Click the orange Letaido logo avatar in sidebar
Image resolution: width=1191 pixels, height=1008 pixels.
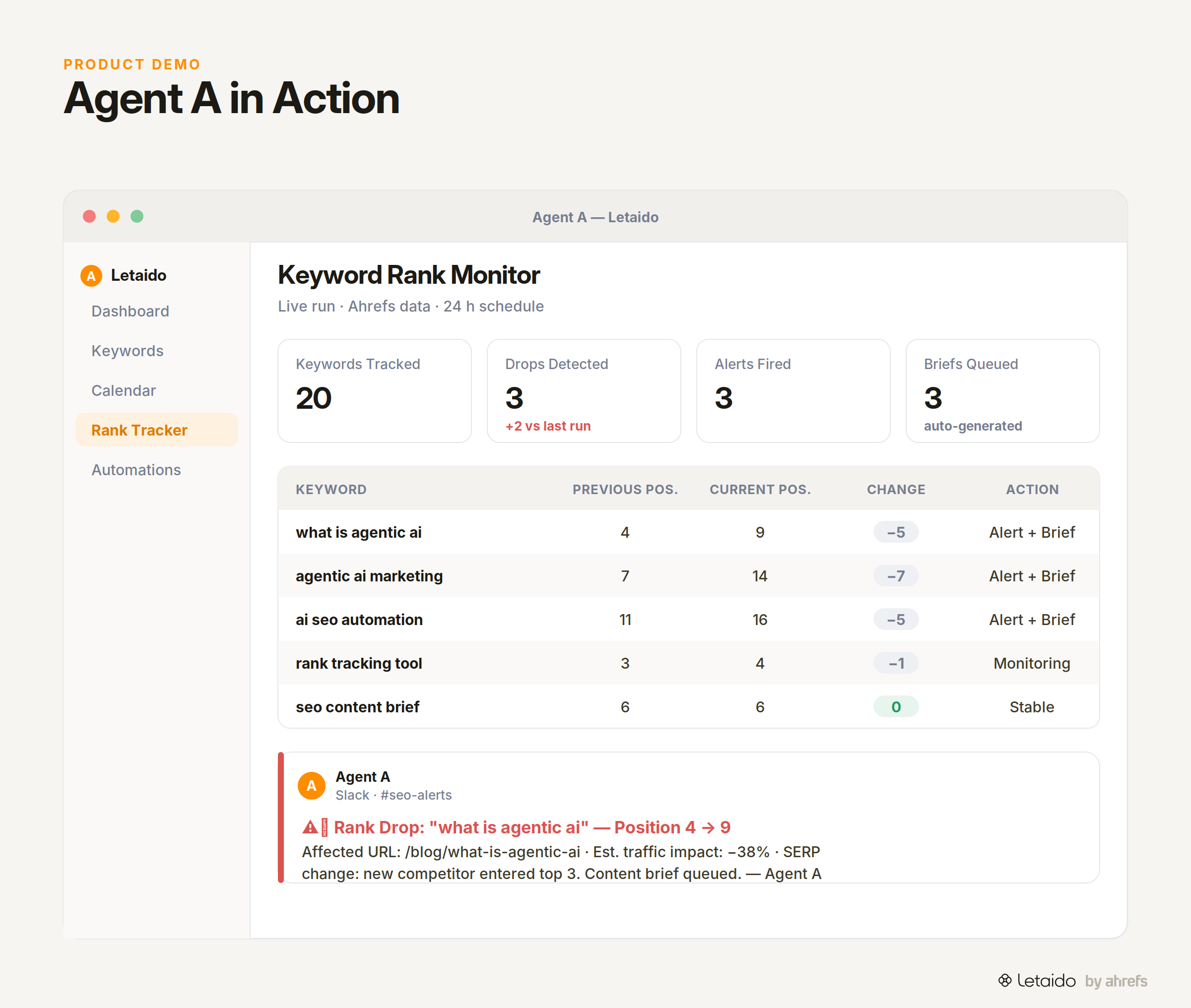pyautogui.click(x=91, y=275)
